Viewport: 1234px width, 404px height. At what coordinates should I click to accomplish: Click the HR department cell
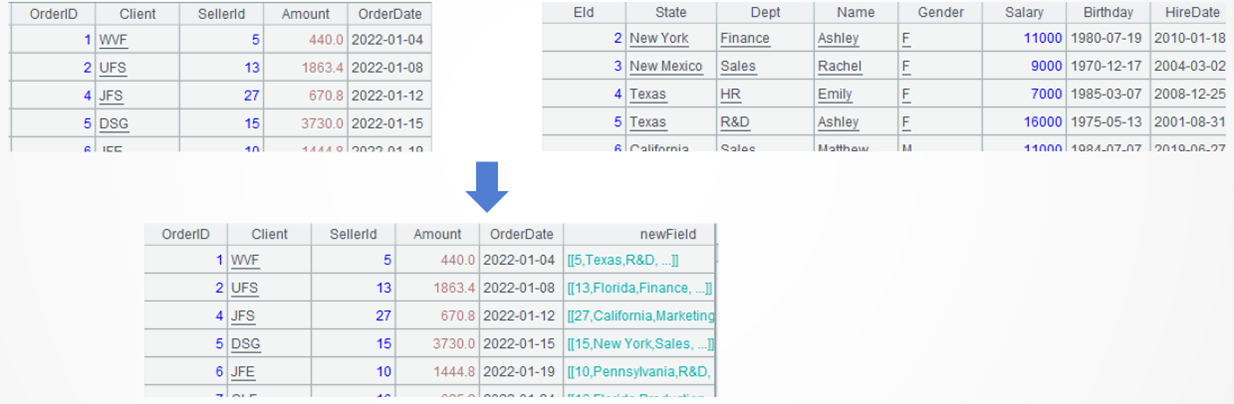point(730,94)
